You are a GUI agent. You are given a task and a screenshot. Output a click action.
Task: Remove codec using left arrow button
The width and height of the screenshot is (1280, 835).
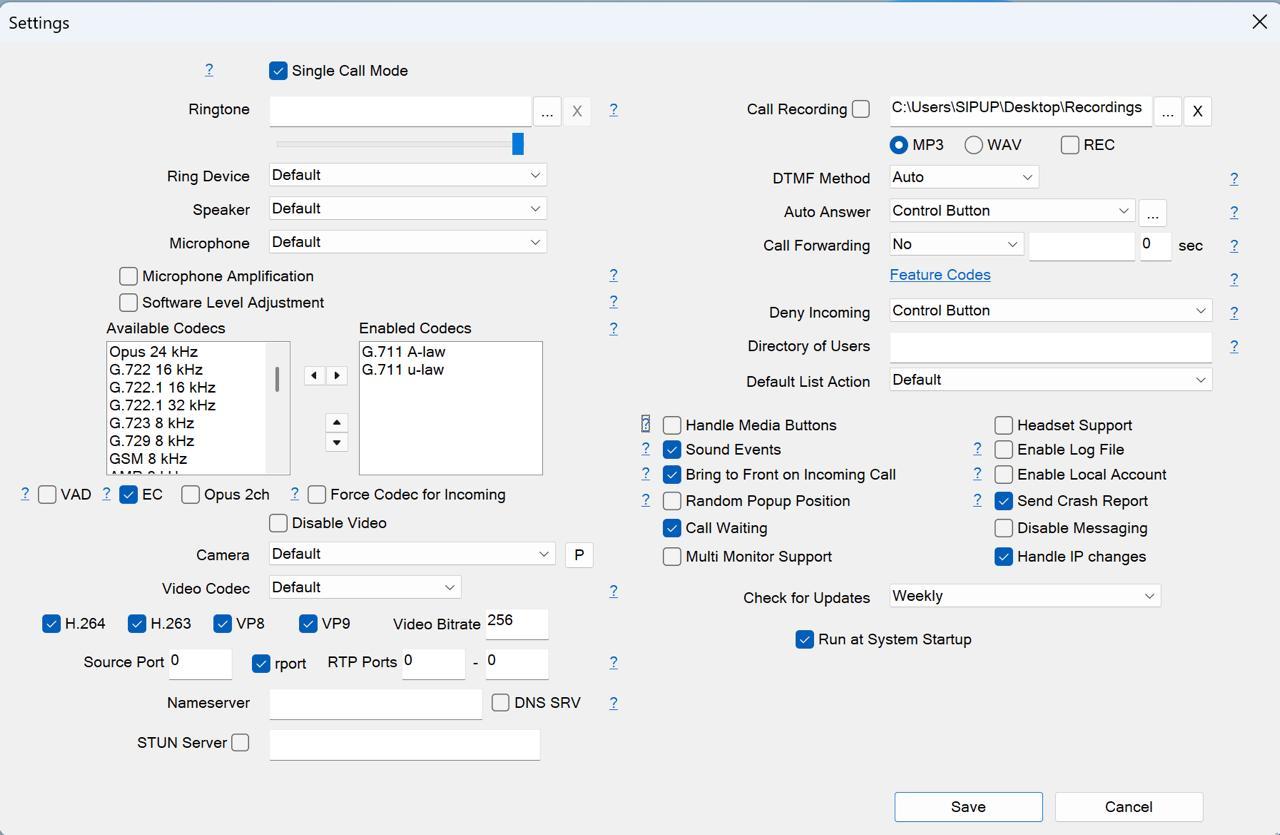tap(314, 376)
